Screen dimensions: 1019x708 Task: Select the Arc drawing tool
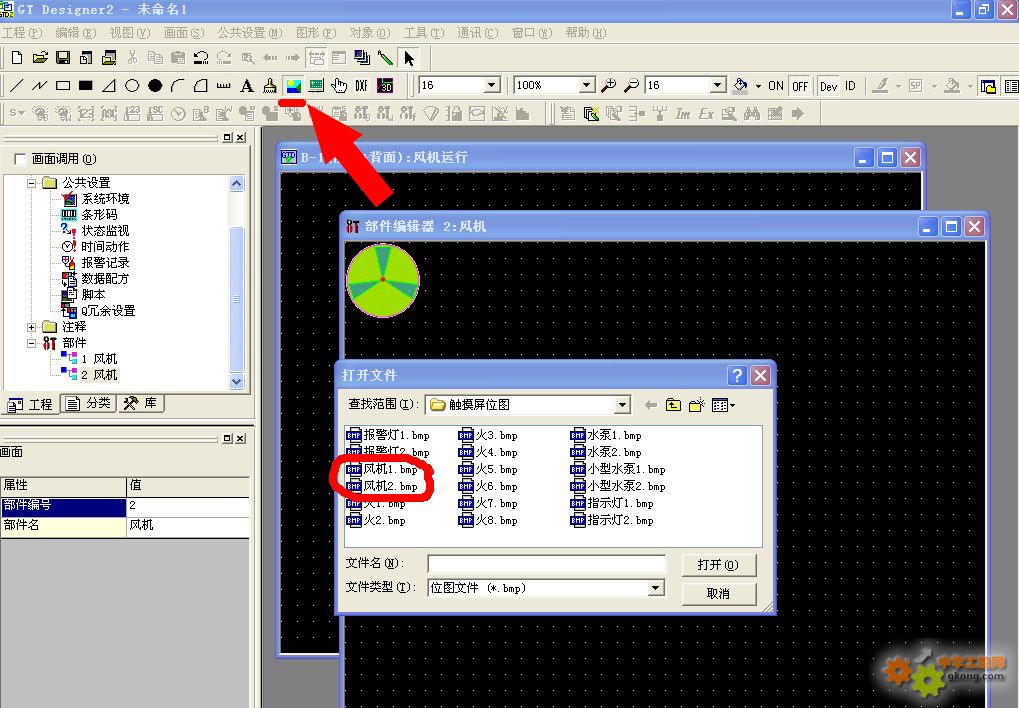coord(177,85)
